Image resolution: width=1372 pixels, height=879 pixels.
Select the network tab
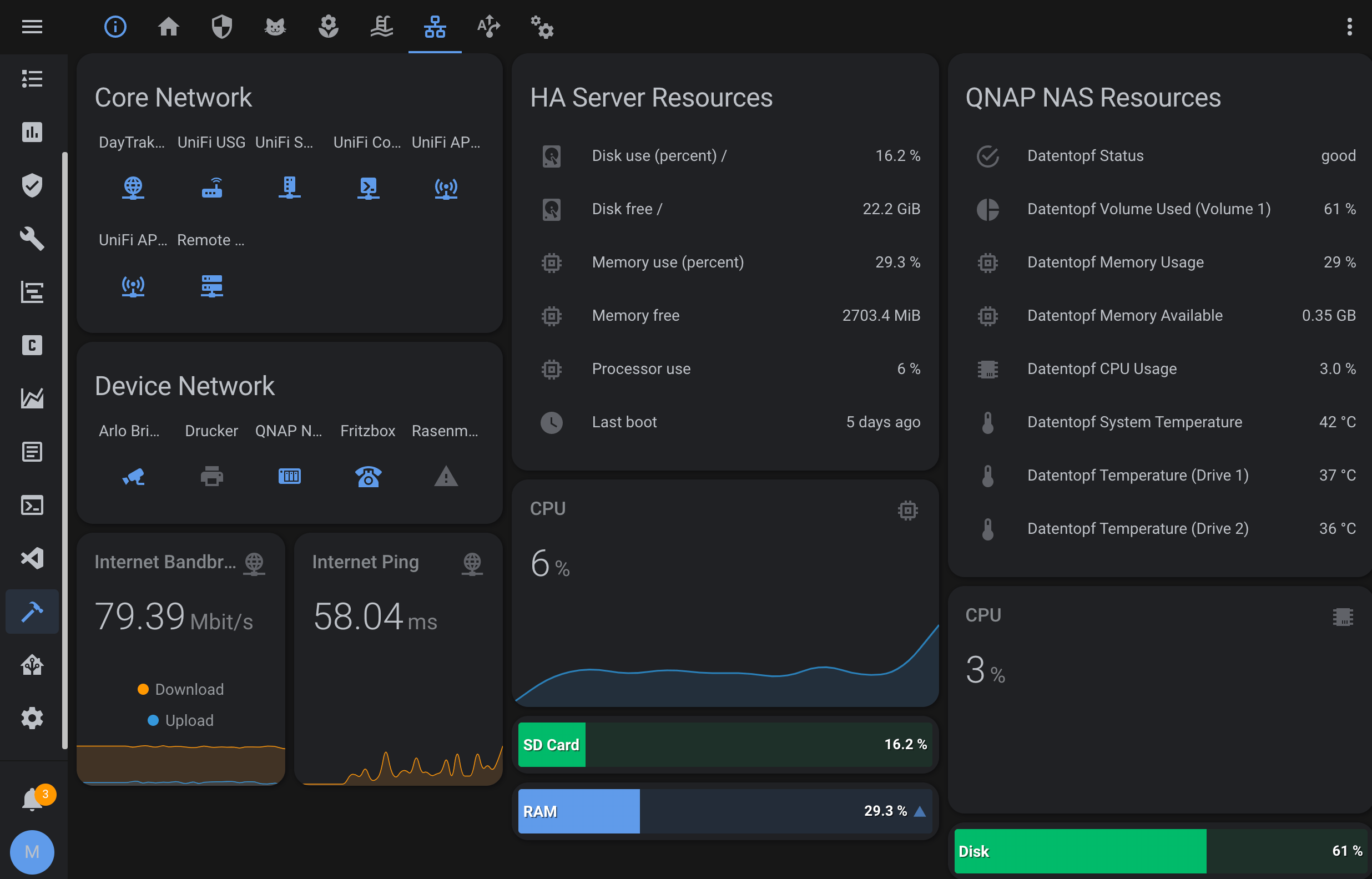click(x=435, y=26)
